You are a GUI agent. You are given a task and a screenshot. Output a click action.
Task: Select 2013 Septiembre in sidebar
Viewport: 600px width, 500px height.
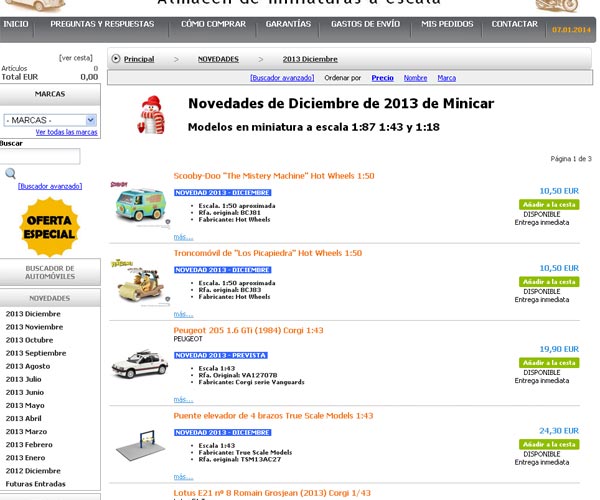36,353
